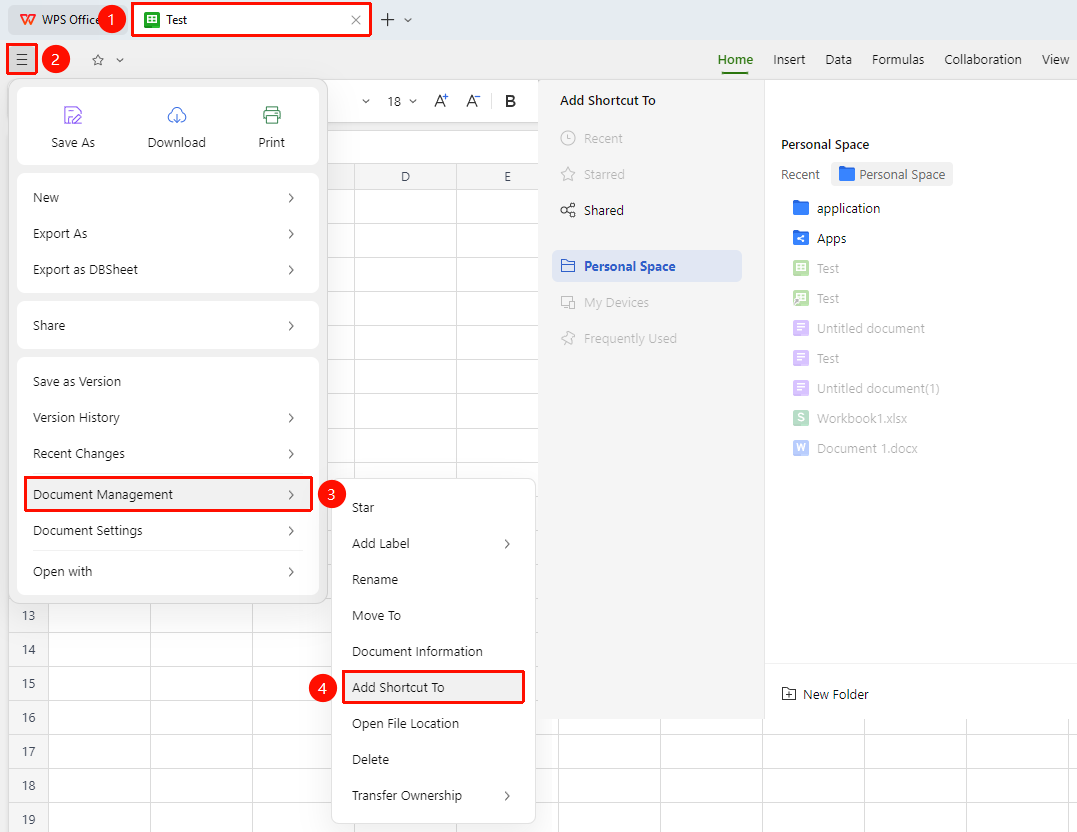Viewport: 1077px width, 832px height.
Task: Star the document with the star icon
Action: [98, 60]
